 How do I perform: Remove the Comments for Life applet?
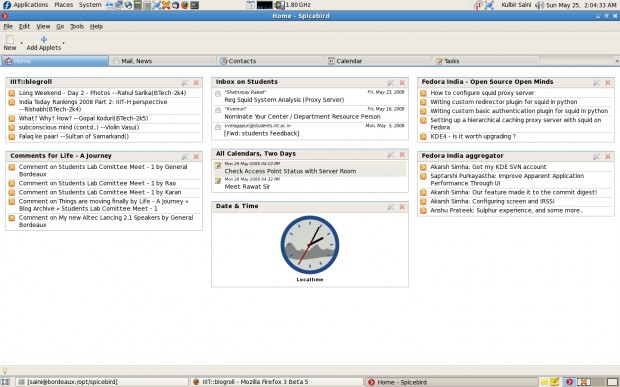point(196,157)
